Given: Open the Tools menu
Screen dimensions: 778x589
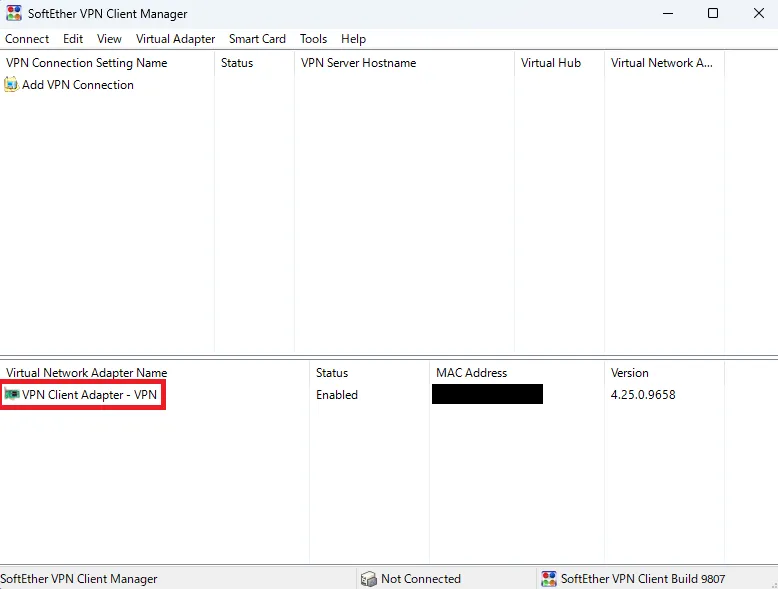Looking at the screenshot, I should click(313, 39).
